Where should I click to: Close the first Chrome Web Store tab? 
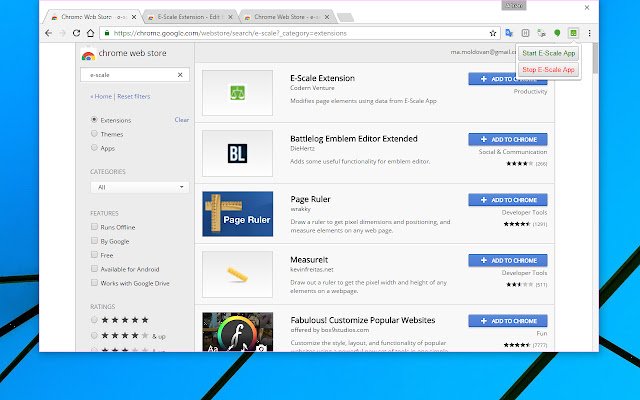point(134,17)
